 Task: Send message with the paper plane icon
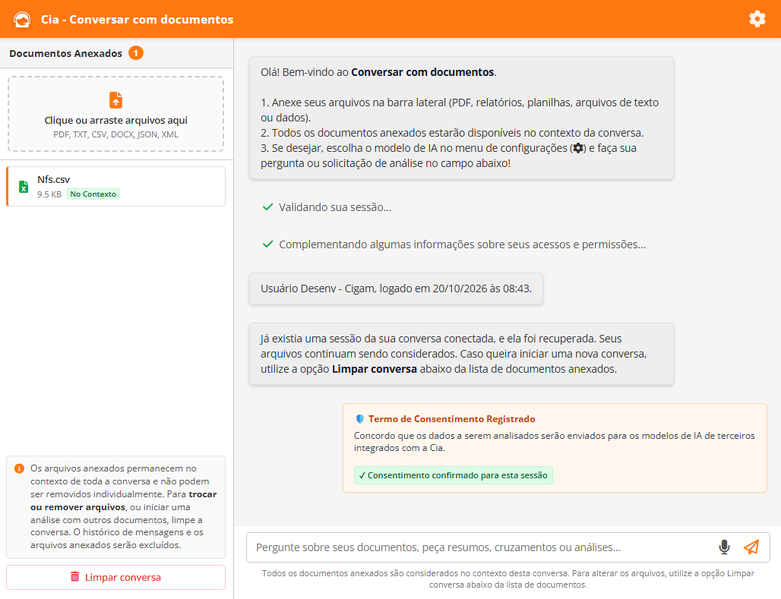click(x=751, y=547)
